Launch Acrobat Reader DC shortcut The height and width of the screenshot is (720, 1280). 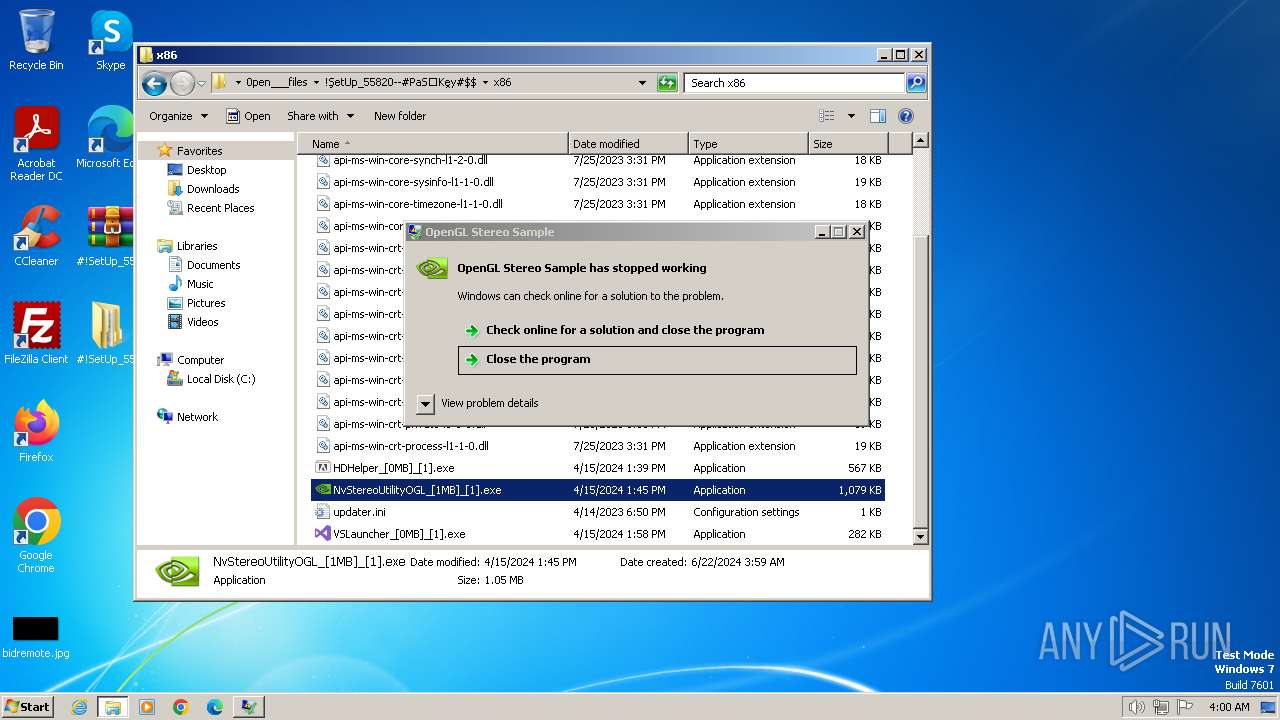[x=36, y=144]
